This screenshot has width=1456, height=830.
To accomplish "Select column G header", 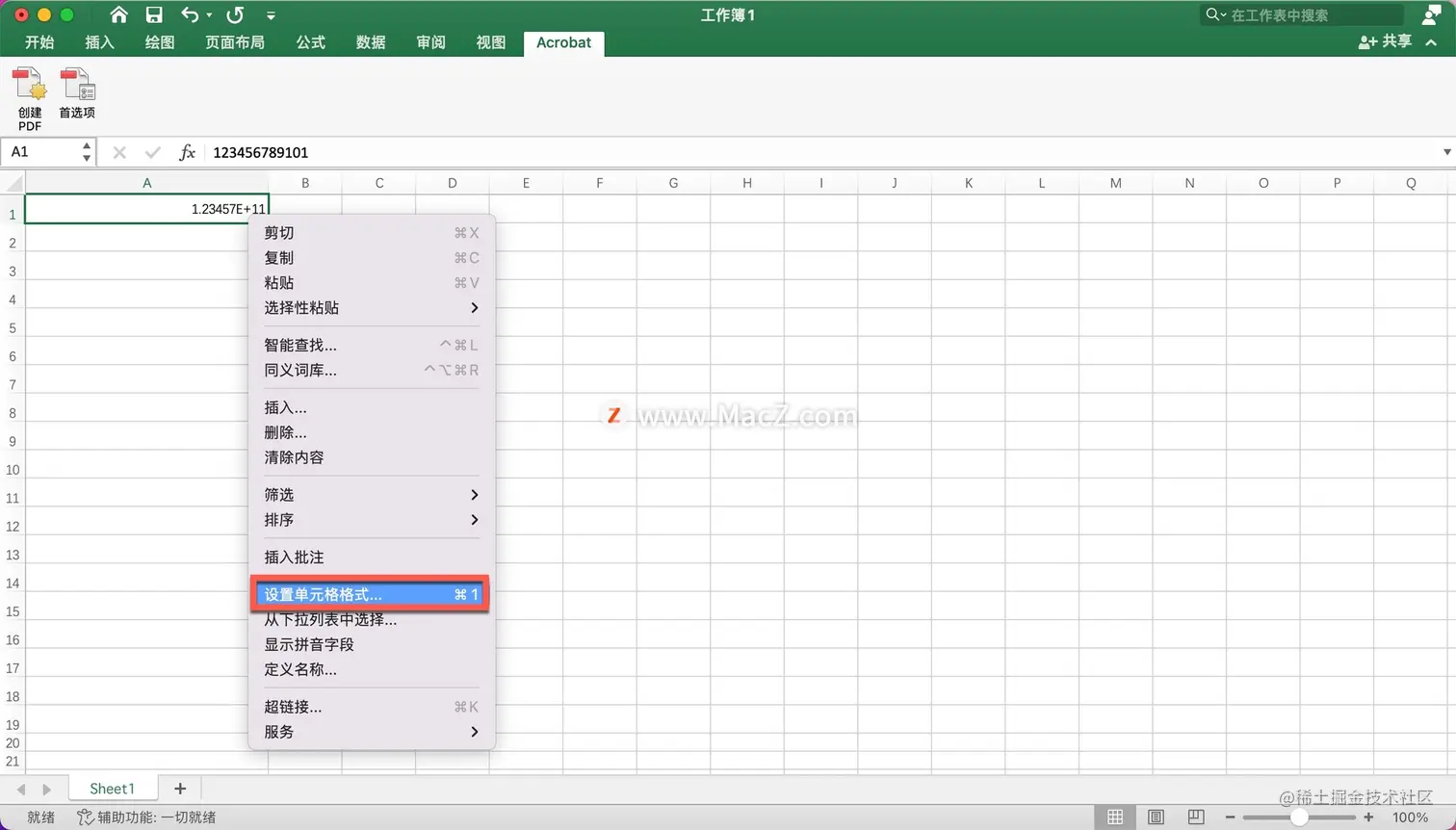I will pyautogui.click(x=673, y=183).
